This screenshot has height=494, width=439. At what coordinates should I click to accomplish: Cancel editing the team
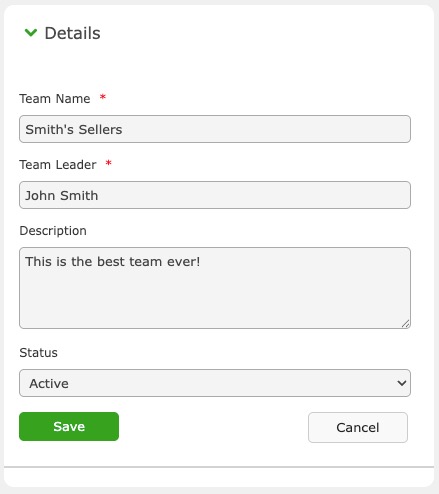pos(358,427)
